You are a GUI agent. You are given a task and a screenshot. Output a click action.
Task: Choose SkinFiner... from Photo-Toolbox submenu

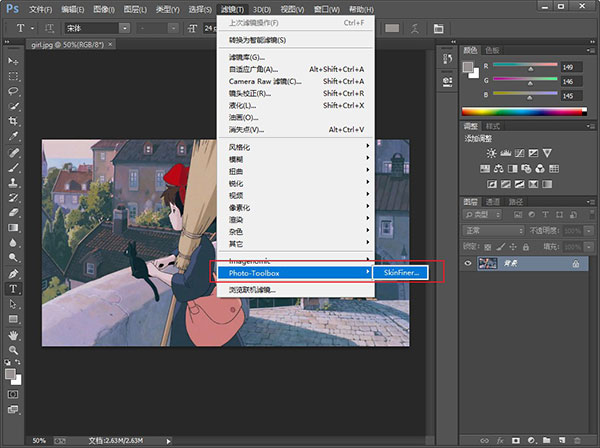[401, 273]
